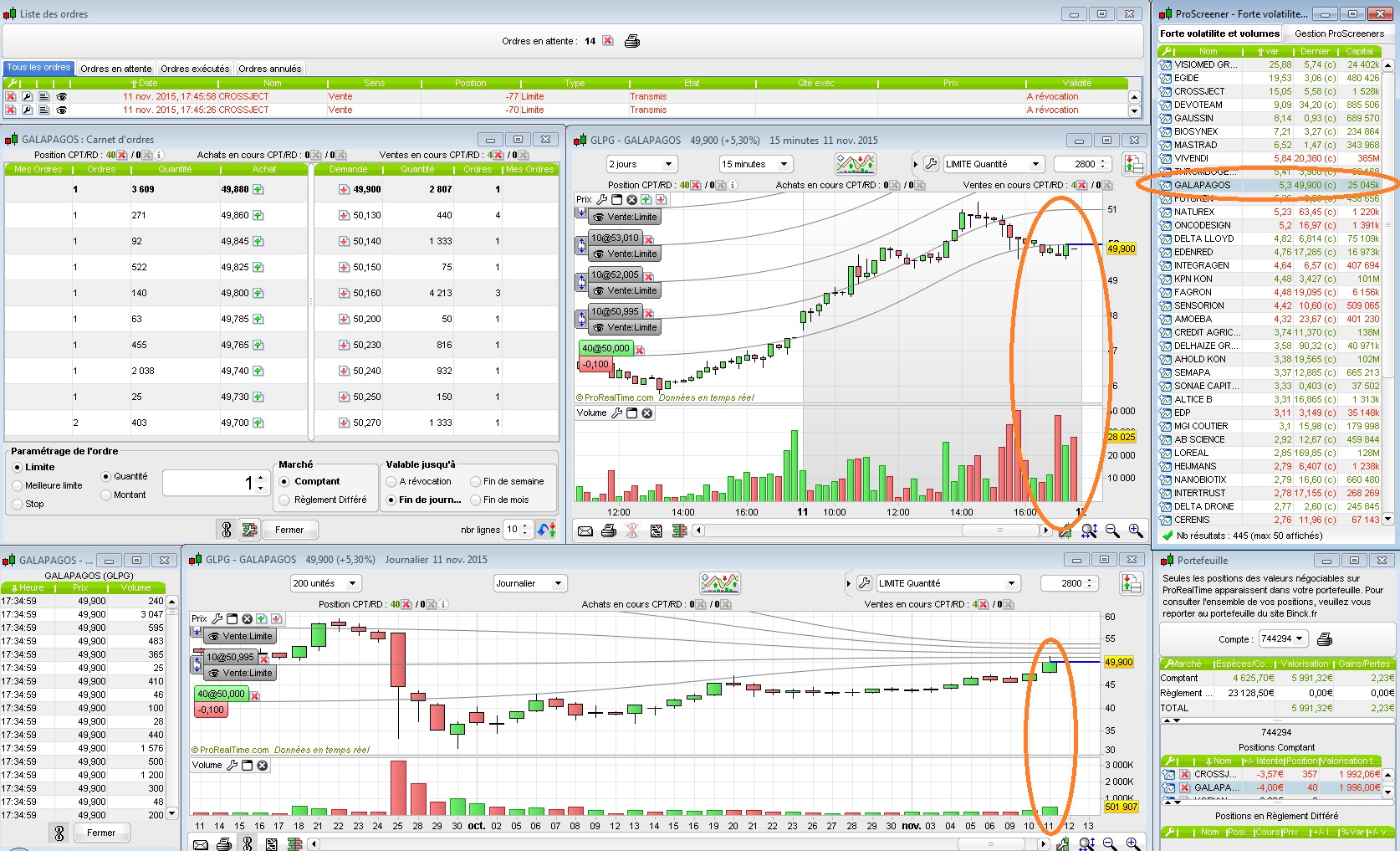Screen dimensions: 1400x851
Task: Print the 15 minutes chart
Action: pos(609,531)
